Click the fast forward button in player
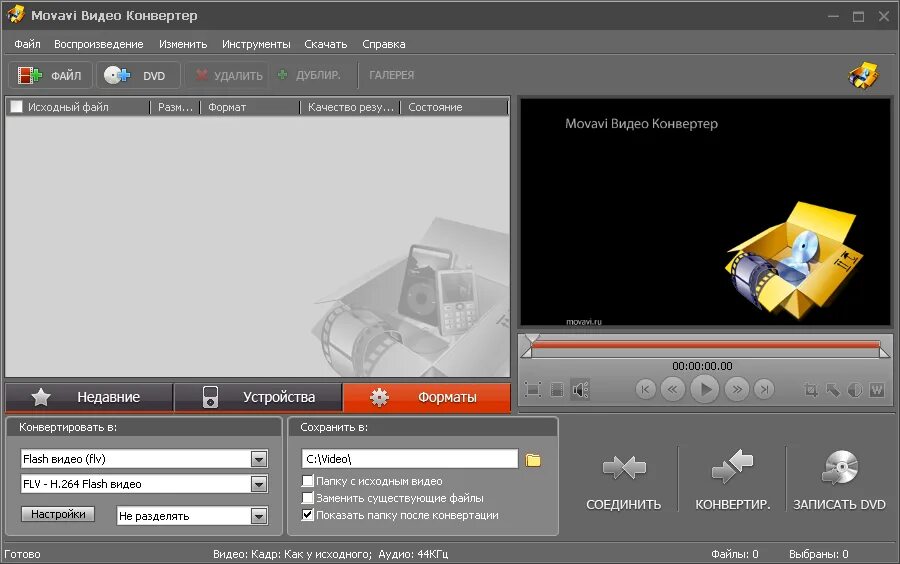Viewport: 900px width, 564px height. click(x=737, y=390)
